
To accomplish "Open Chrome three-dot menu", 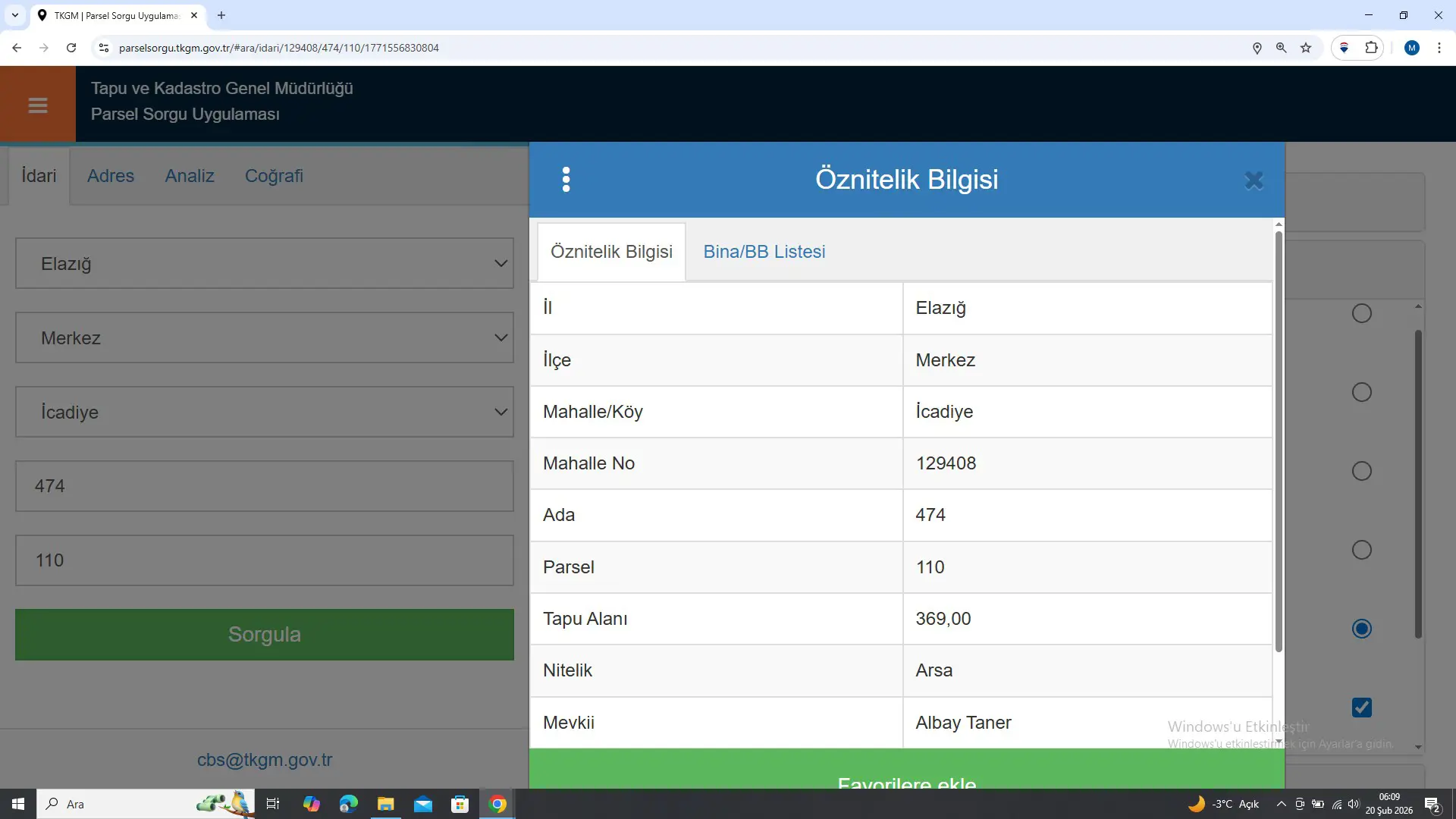I will point(1439,48).
